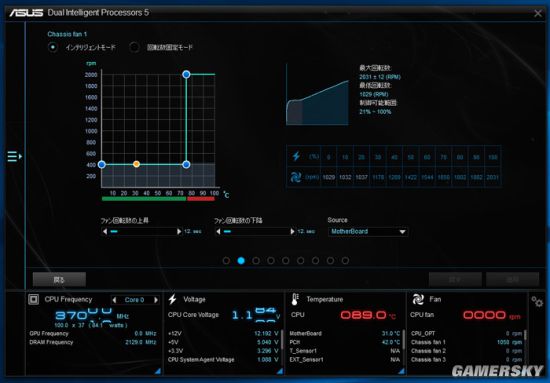Click the back button at bottom left
Viewport: 550px width, 383px height.
(59, 280)
